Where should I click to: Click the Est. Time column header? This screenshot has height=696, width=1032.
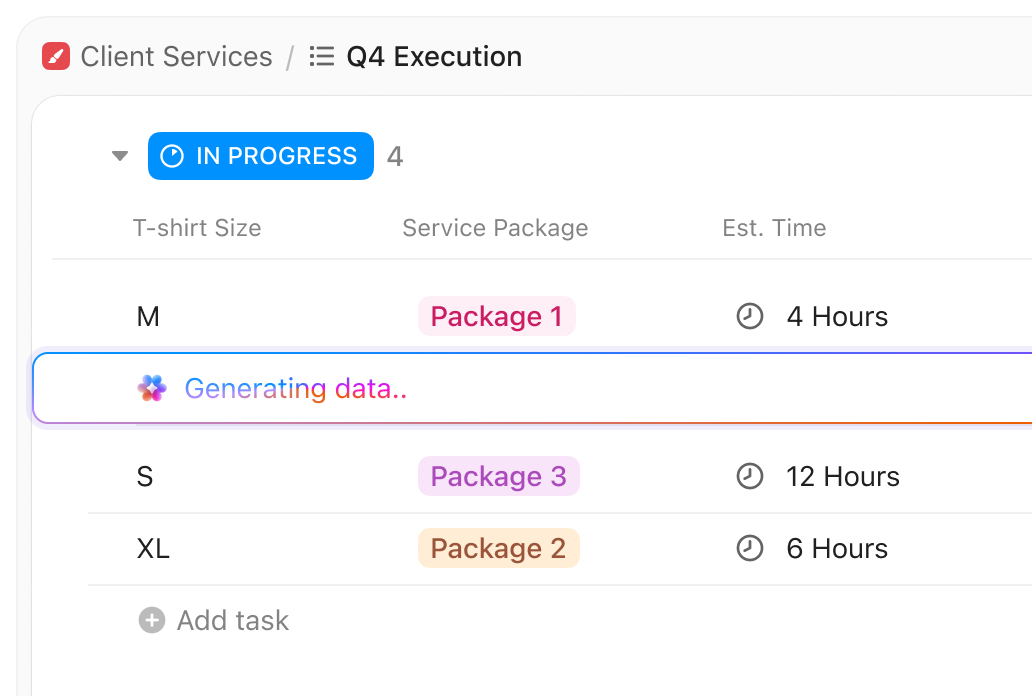pyautogui.click(x=774, y=228)
